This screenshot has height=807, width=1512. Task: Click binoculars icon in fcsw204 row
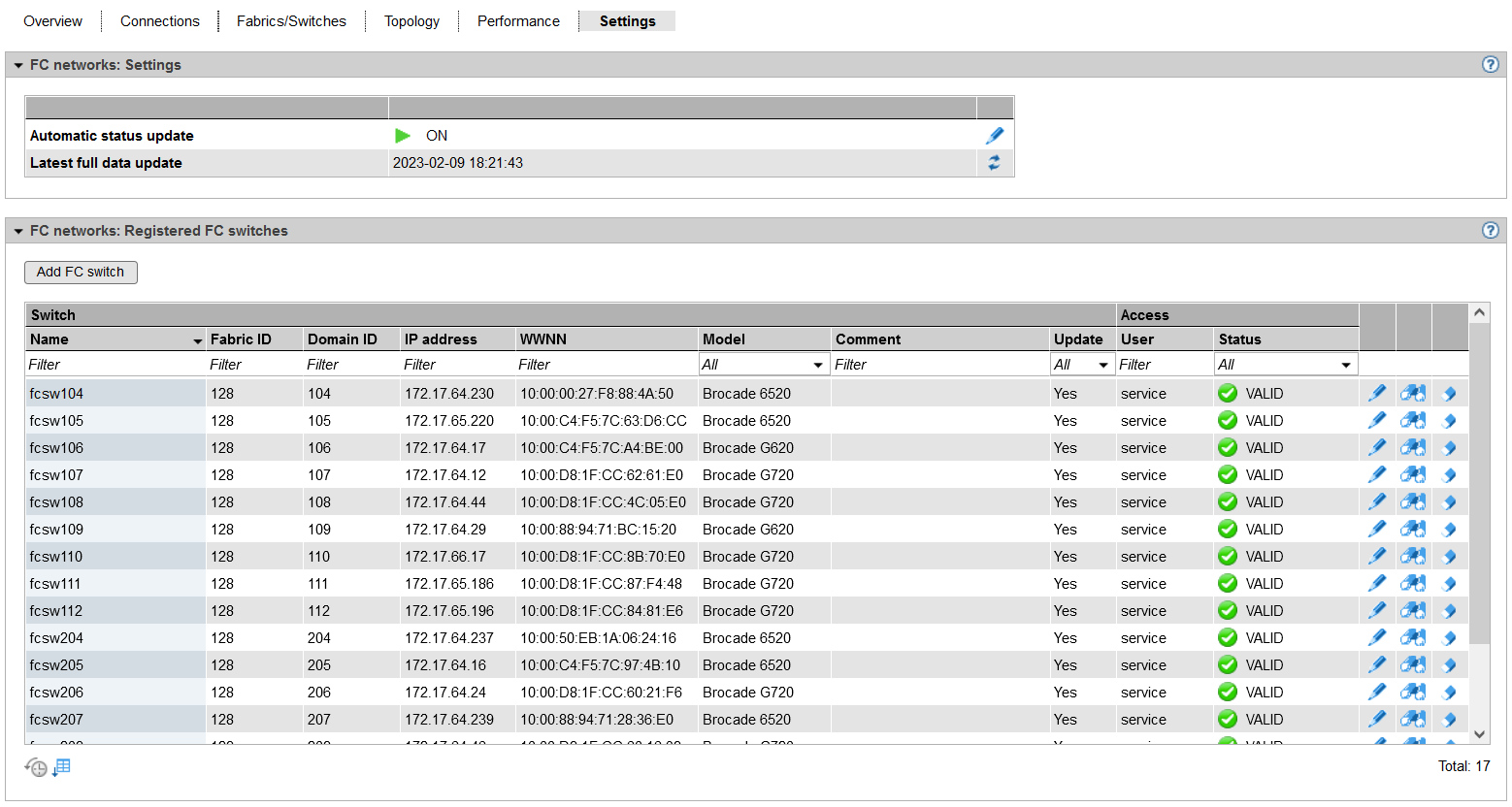coord(1413,638)
